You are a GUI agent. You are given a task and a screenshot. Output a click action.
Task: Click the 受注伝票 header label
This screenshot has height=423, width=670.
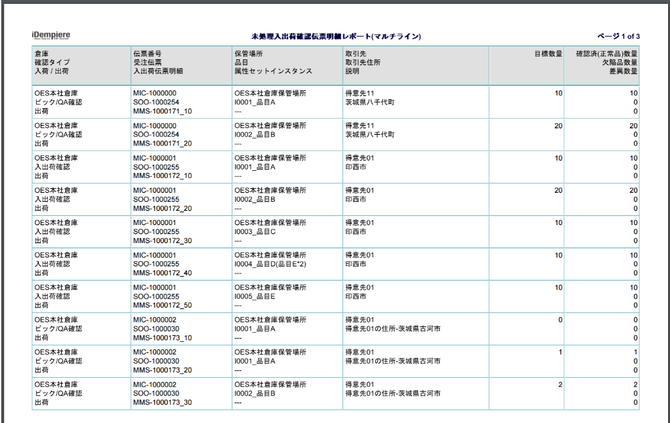[x=147, y=62]
